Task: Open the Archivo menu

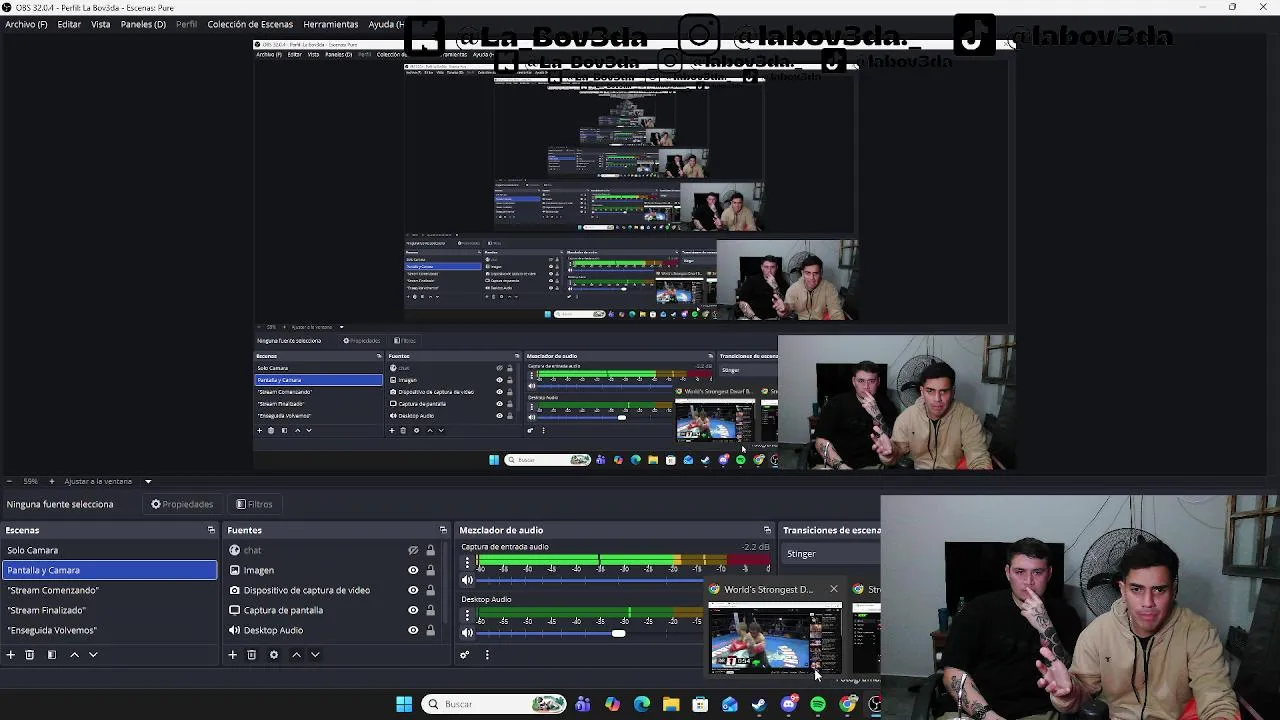Action: point(26,24)
